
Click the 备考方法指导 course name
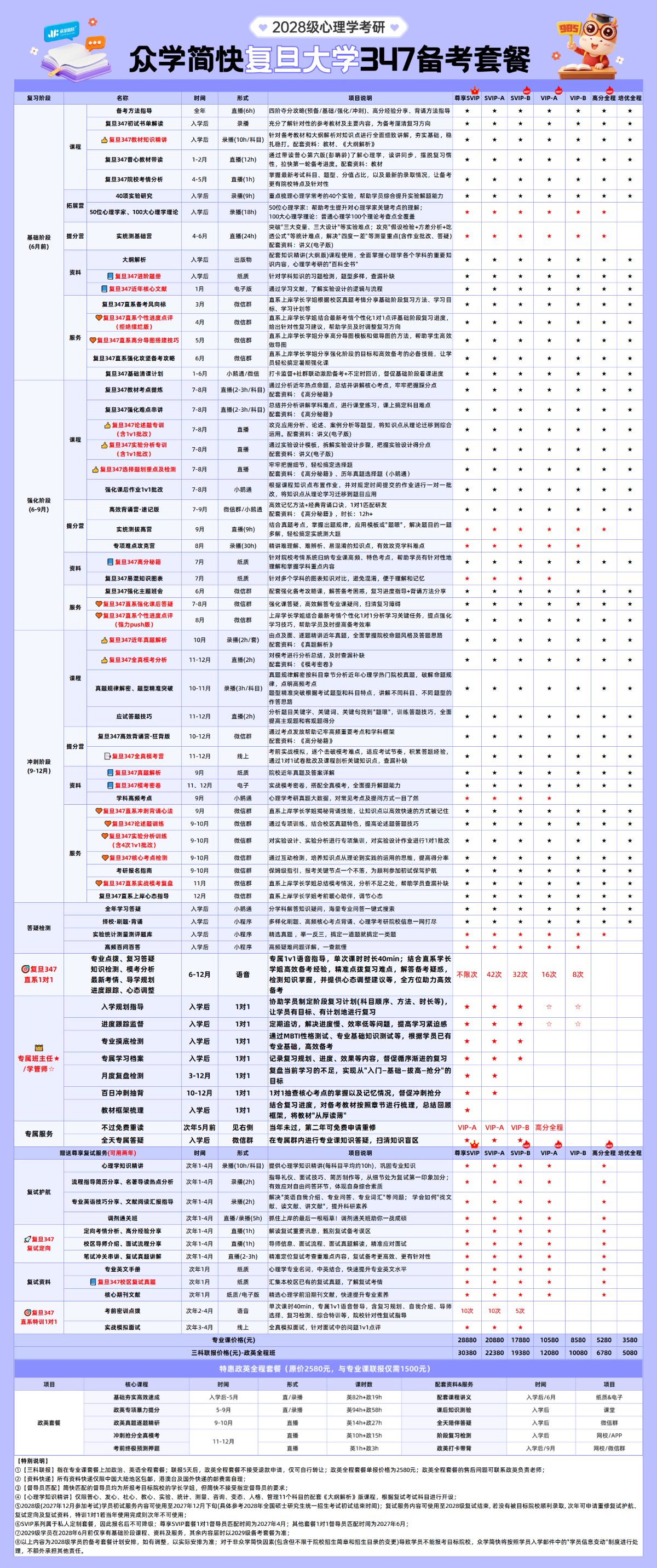click(134, 111)
